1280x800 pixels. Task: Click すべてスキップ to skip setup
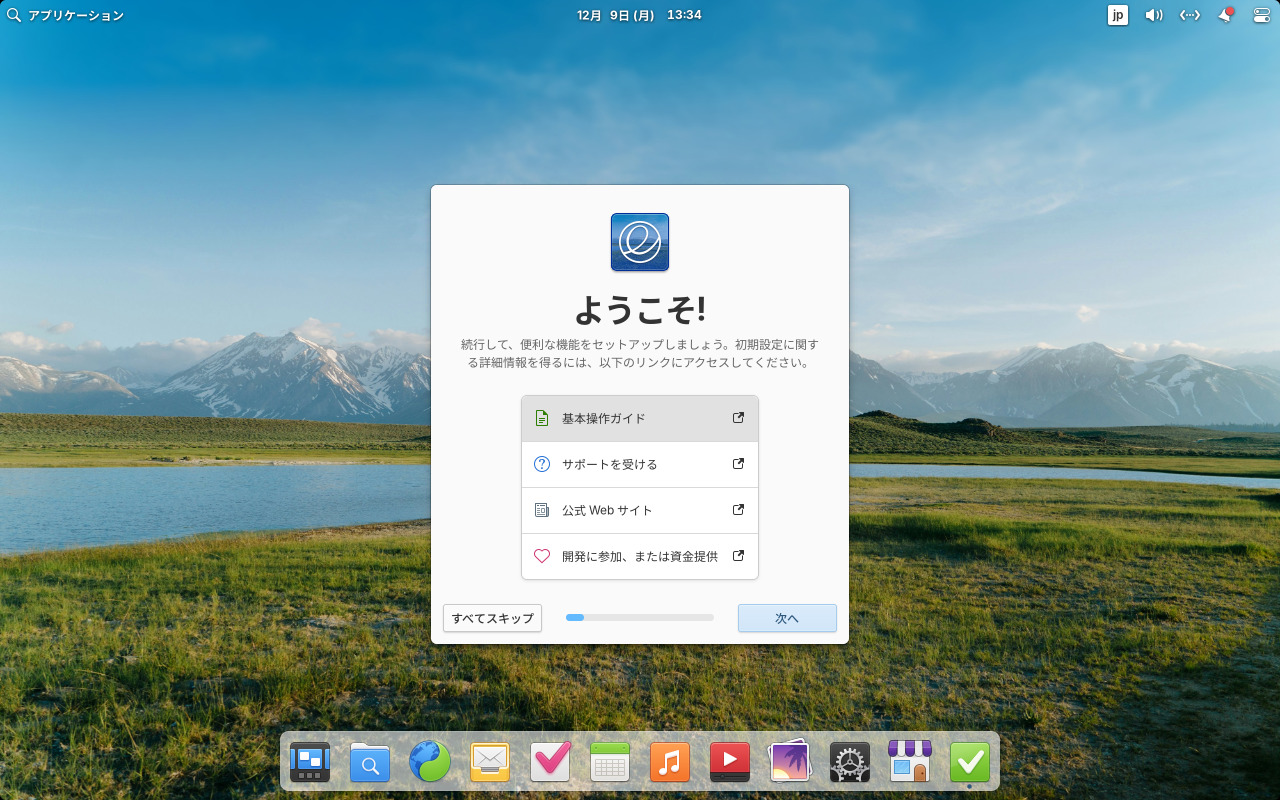click(x=492, y=618)
